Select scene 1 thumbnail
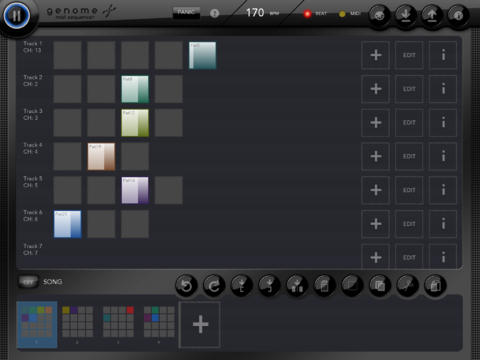The image size is (480, 360). click(x=37, y=324)
